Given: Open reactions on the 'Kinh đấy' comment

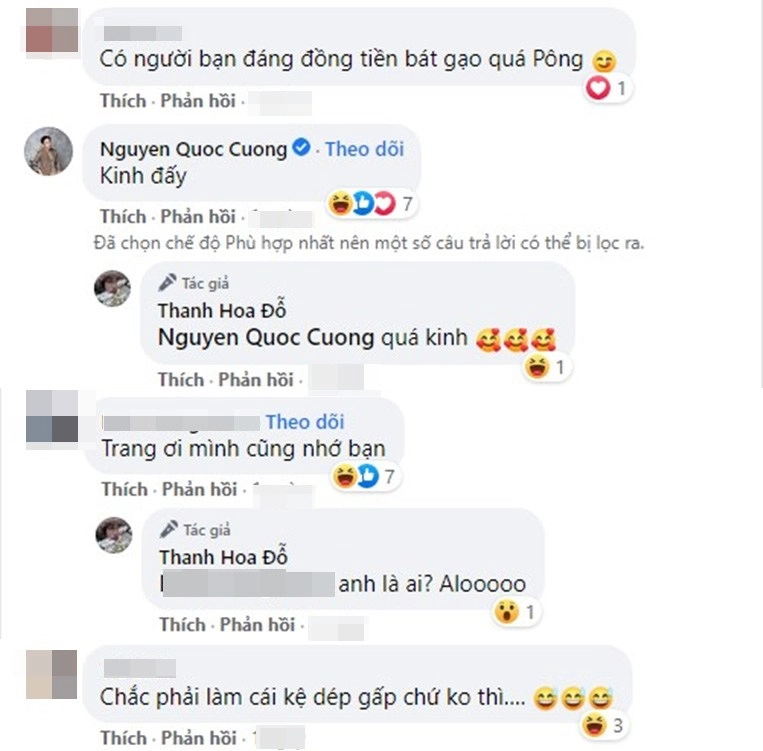Looking at the screenshot, I should (371, 203).
